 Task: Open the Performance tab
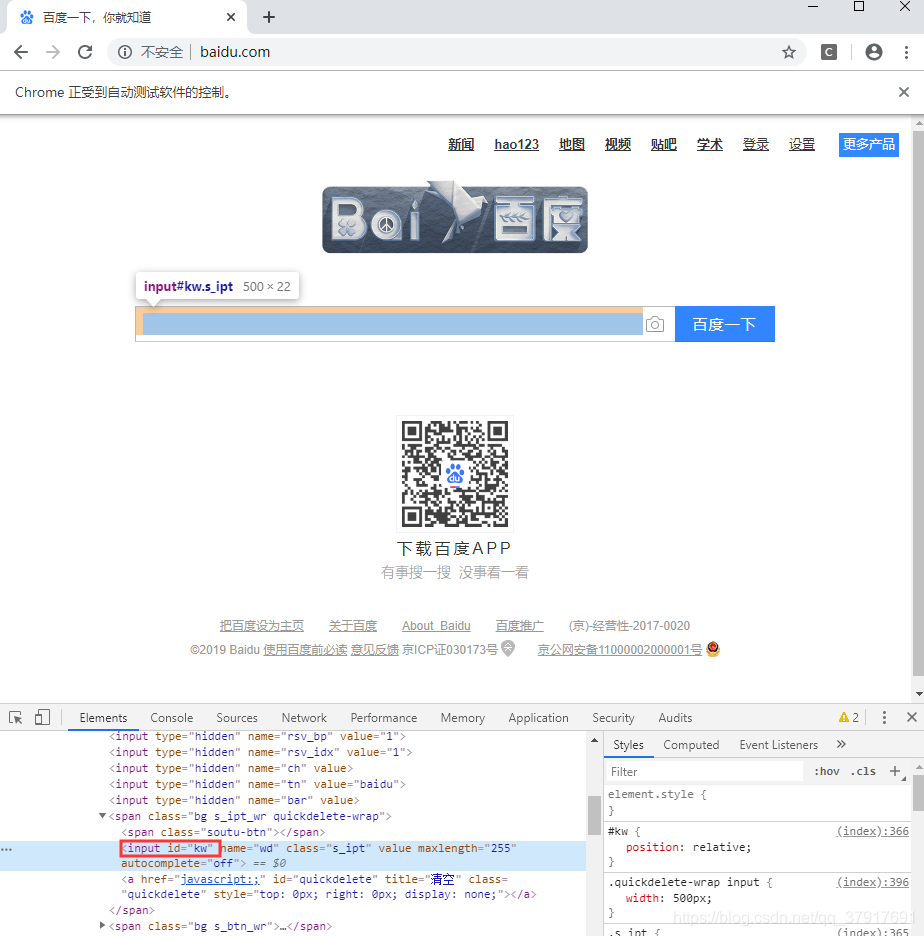384,718
